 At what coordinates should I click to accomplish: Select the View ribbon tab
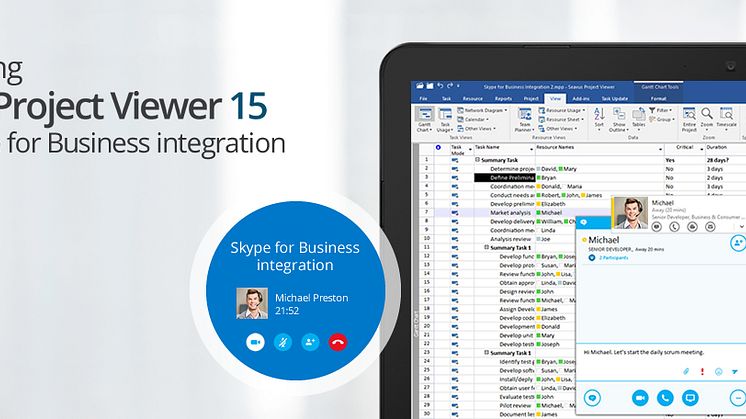click(x=555, y=98)
